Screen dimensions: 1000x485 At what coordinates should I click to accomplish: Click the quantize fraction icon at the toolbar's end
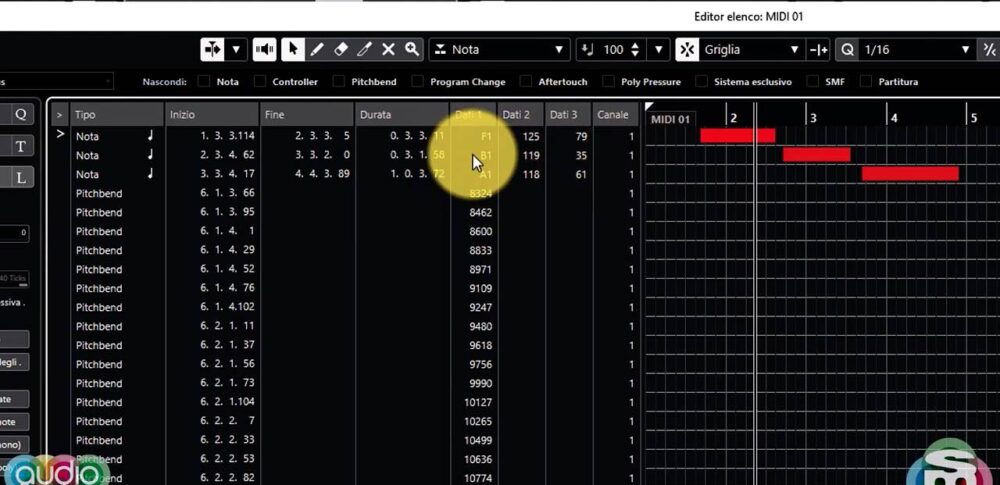click(989, 50)
